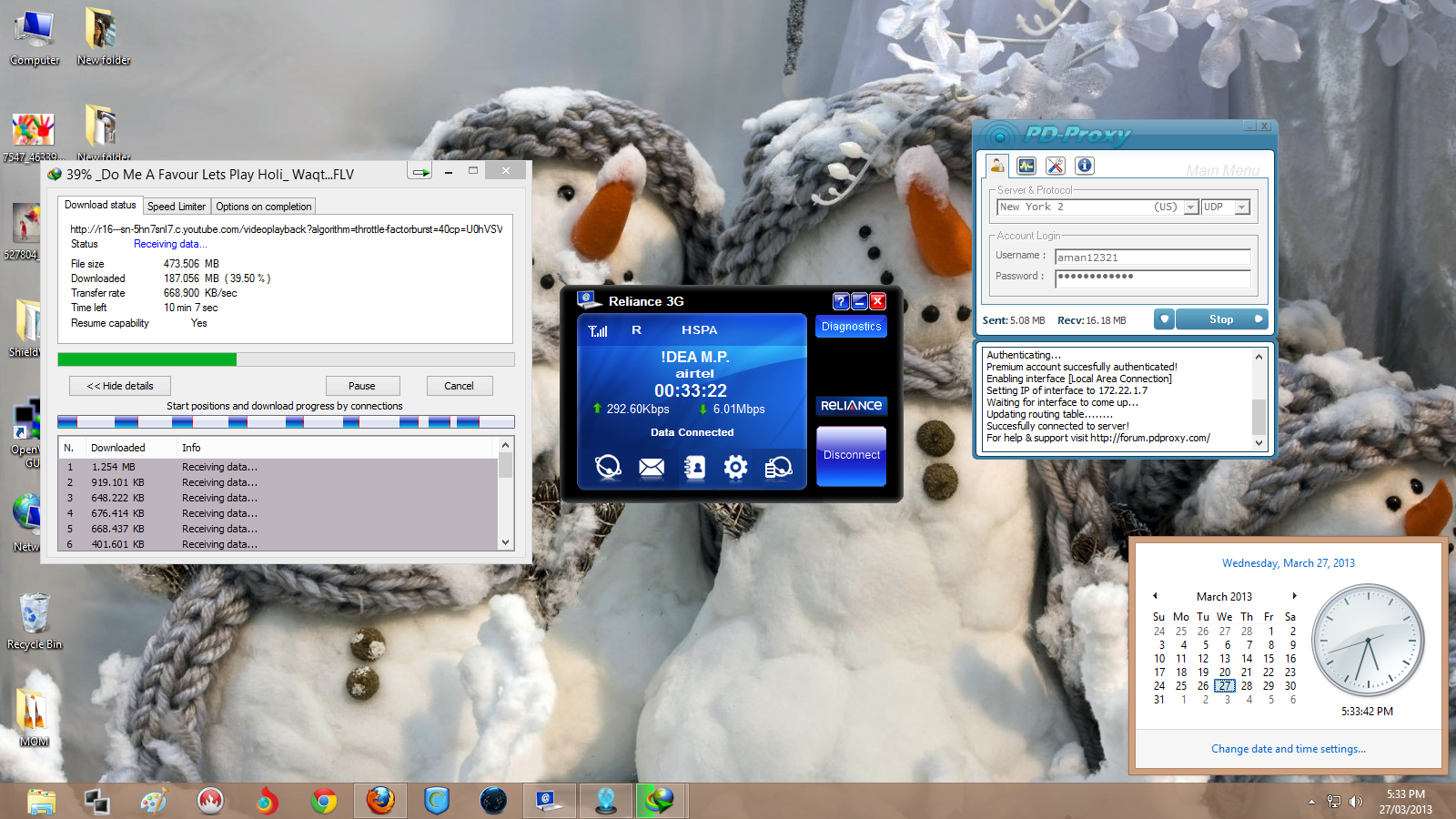The image size is (1456, 819).
Task: Open Google Chrome from the taskbar
Action: click(324, 801)
